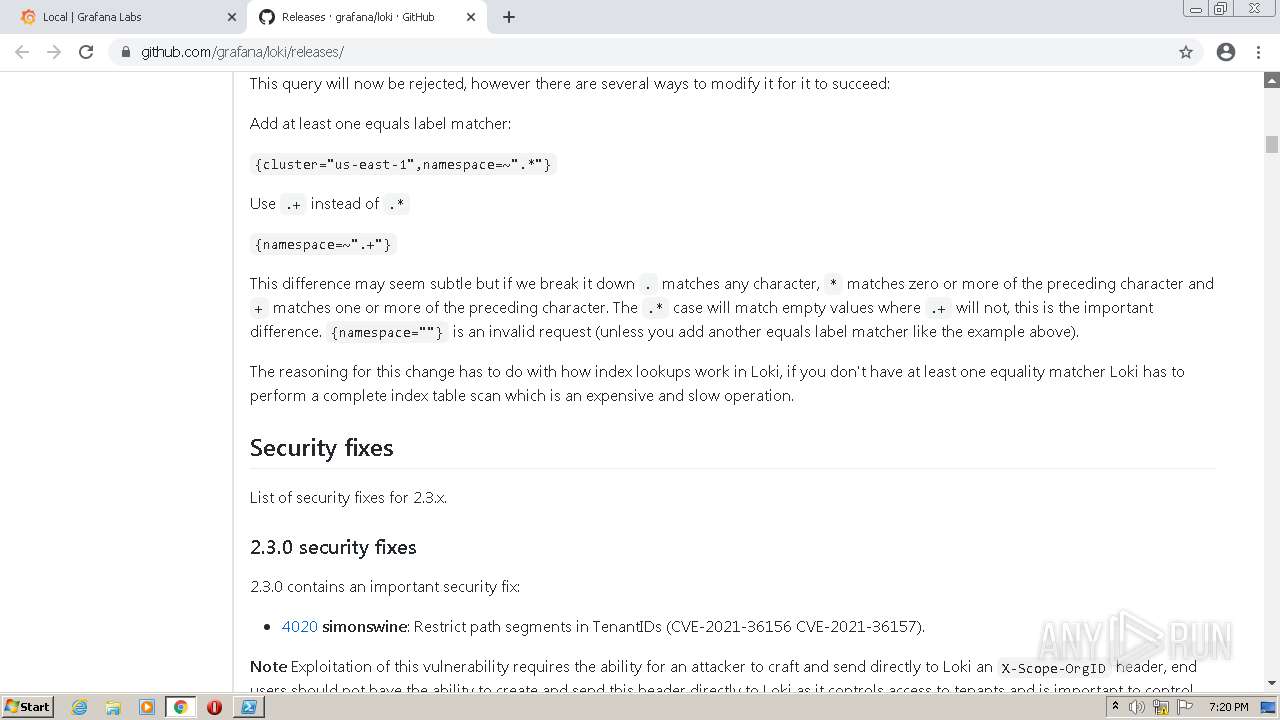The height and width of the screenshot is (720, 1280).
Task: Open the Chrome profile avatar menu
Action: (1226, 52)
